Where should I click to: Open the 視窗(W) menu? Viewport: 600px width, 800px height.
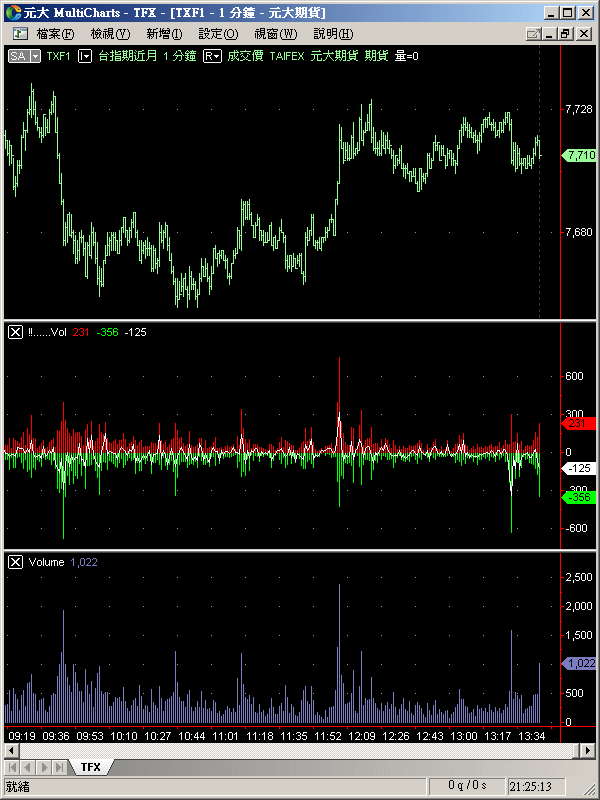click(x=276, y=34)
